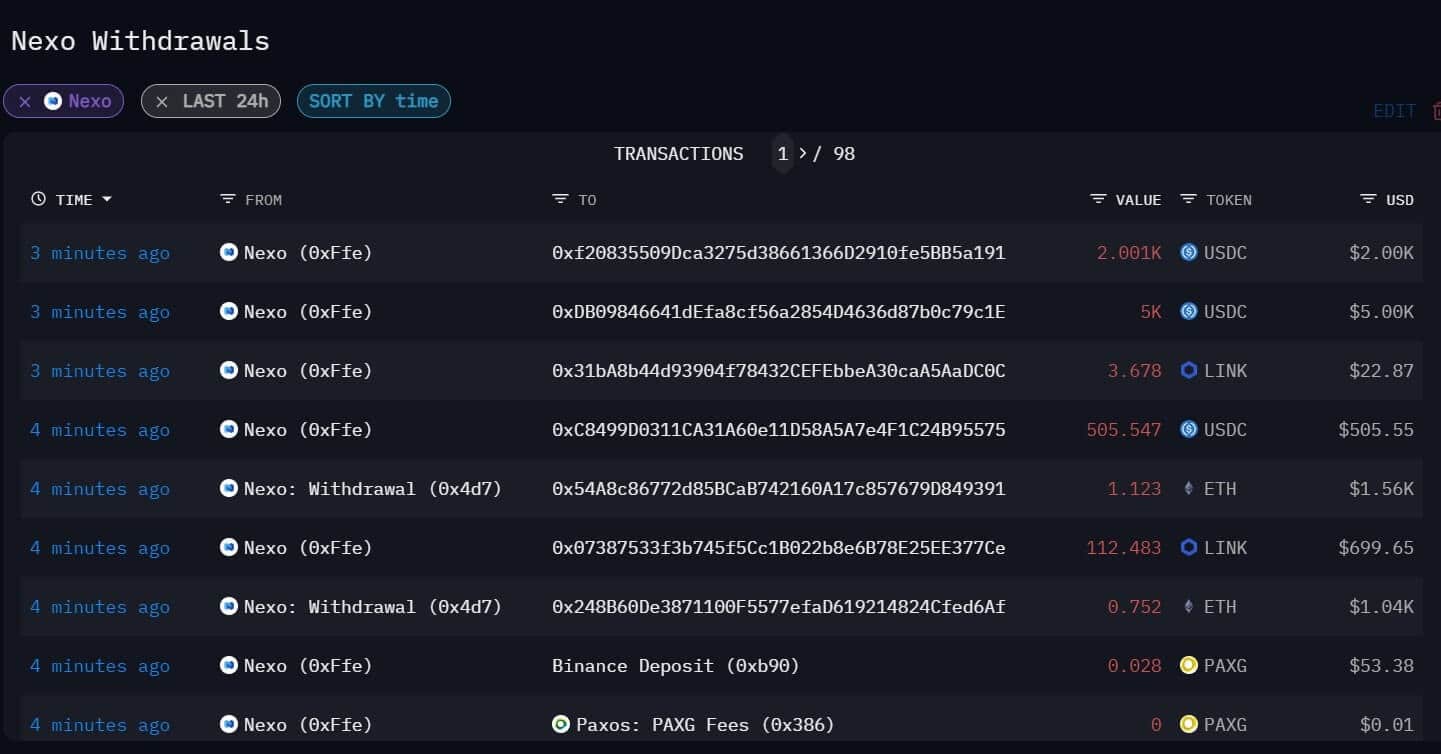The height and width of the screenshot is (754, 1441).
Task: Click ETH token icon in 1.123 row
Action: (x=1188, y=489)
